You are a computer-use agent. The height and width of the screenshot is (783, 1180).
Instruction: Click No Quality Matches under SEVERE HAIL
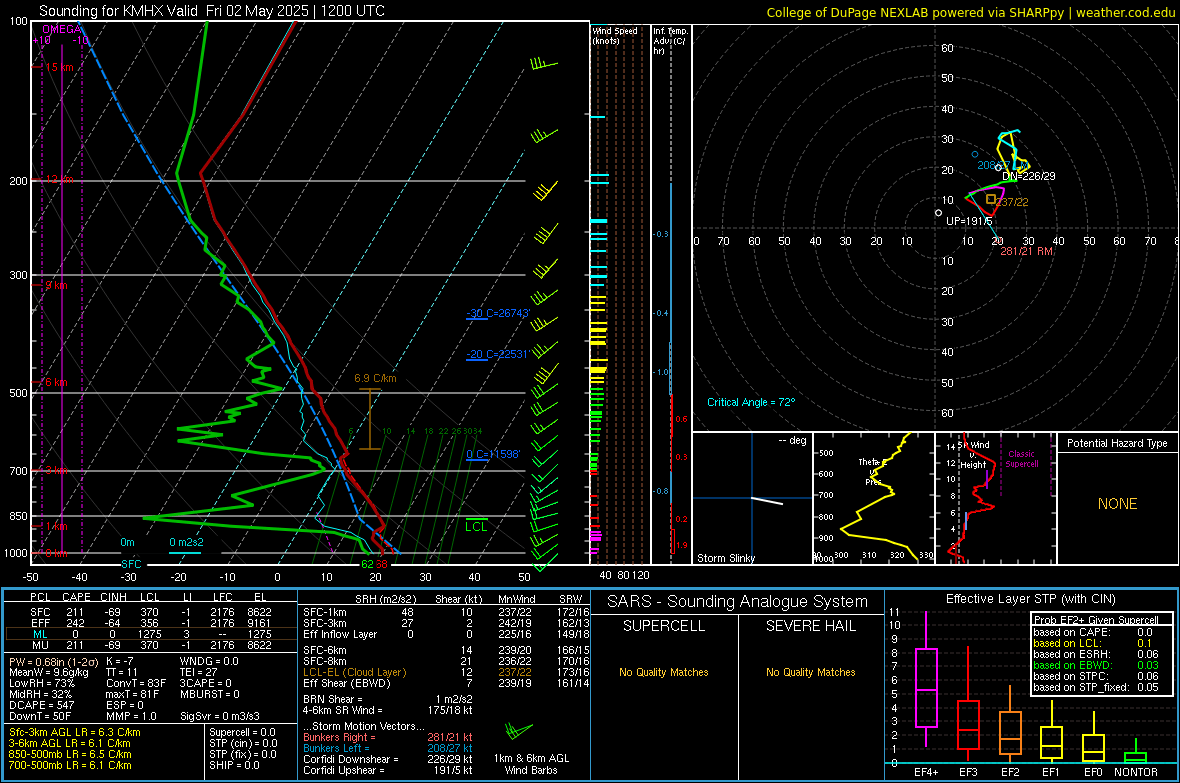(810, 672)
